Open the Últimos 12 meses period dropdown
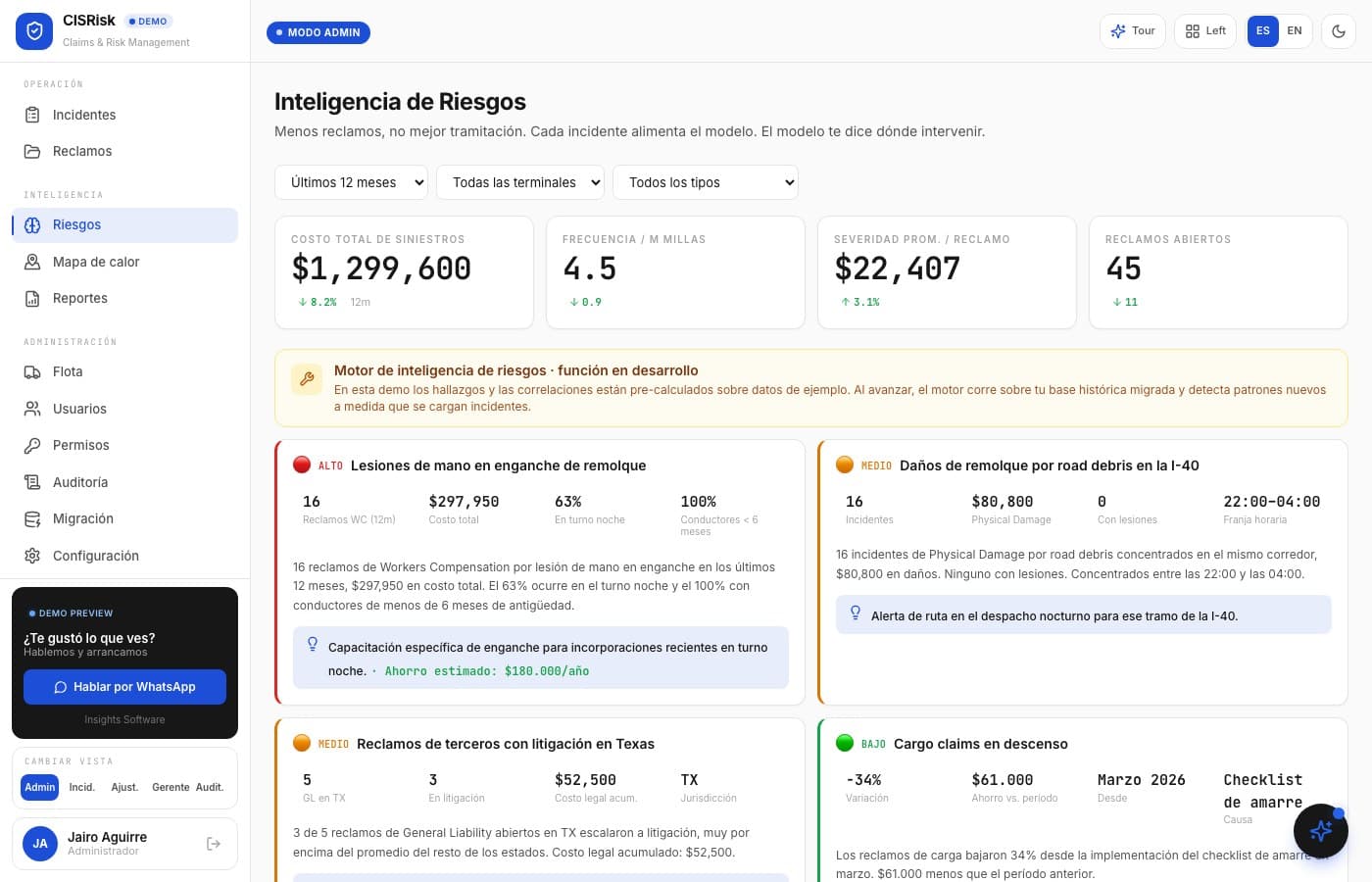 [351, 182]
